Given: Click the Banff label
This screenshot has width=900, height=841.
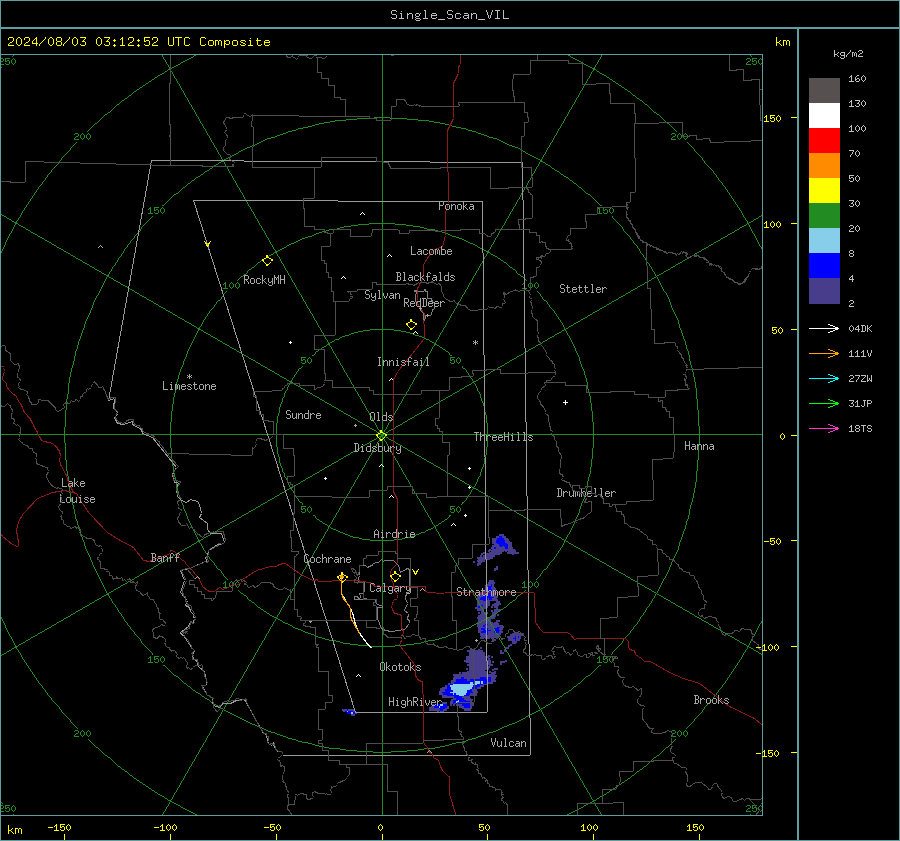Looking at the screenshot, I should (x=165, y=557).
